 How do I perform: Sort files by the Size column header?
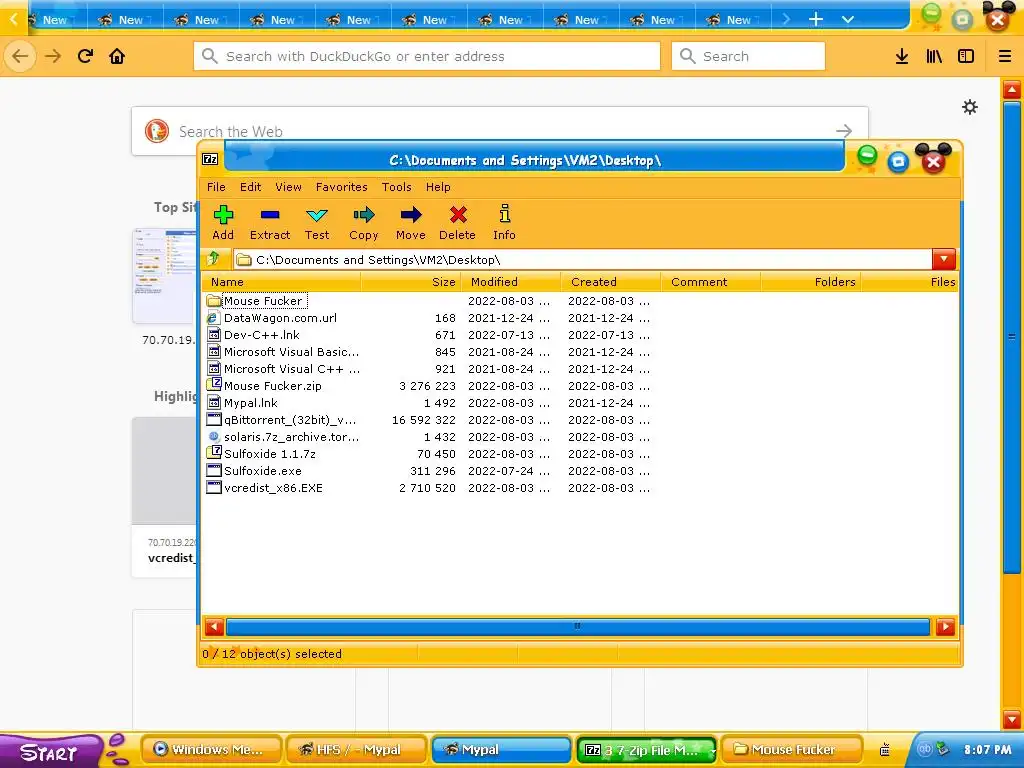pyautogui.click(x=411, y=282)
